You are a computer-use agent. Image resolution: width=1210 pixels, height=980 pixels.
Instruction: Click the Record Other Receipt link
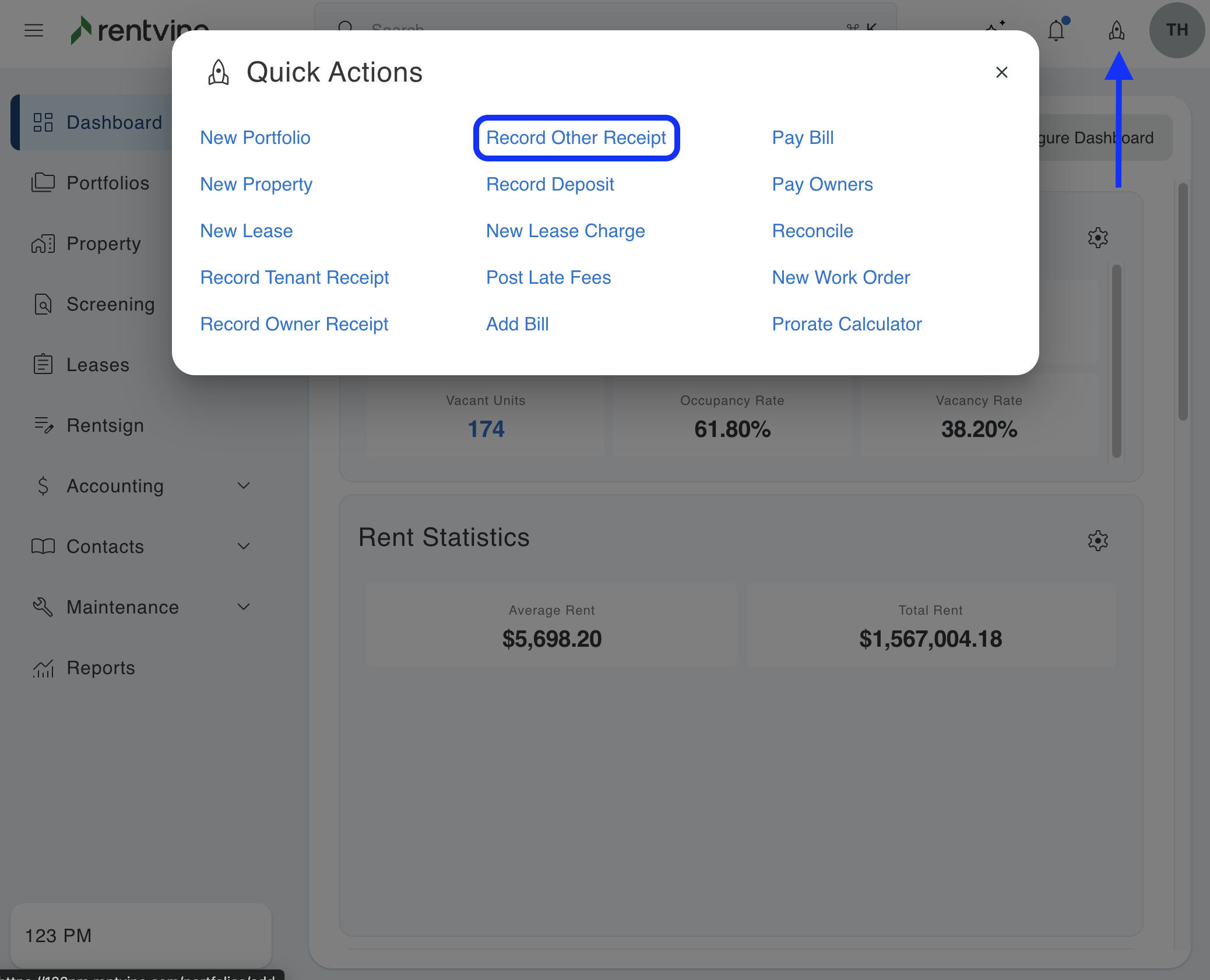pos(576,138)
